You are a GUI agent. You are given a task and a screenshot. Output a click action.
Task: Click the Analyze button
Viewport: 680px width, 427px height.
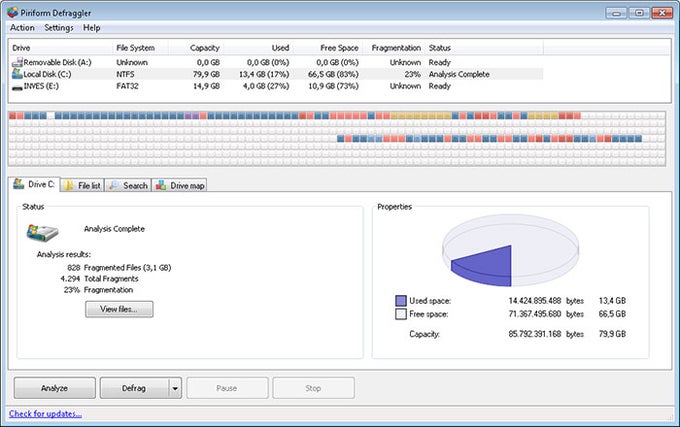[55, 388]
